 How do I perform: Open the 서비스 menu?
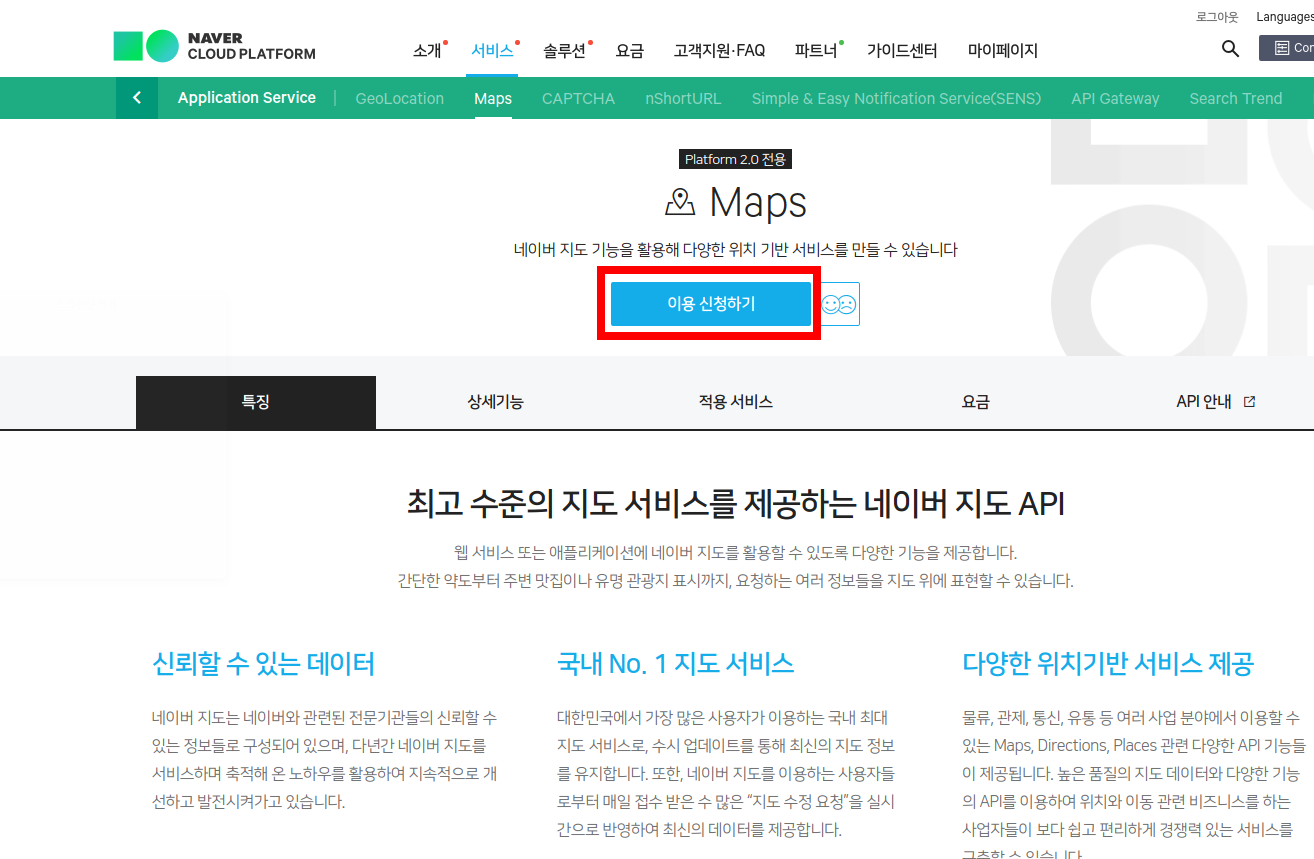click(493, 50)
